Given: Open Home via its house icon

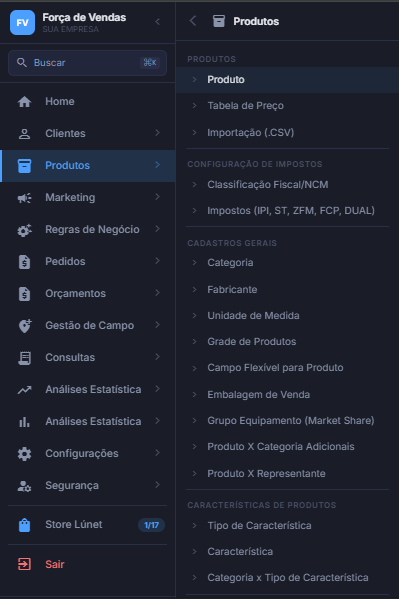Looking at the screenshot, I should (24, 102).
